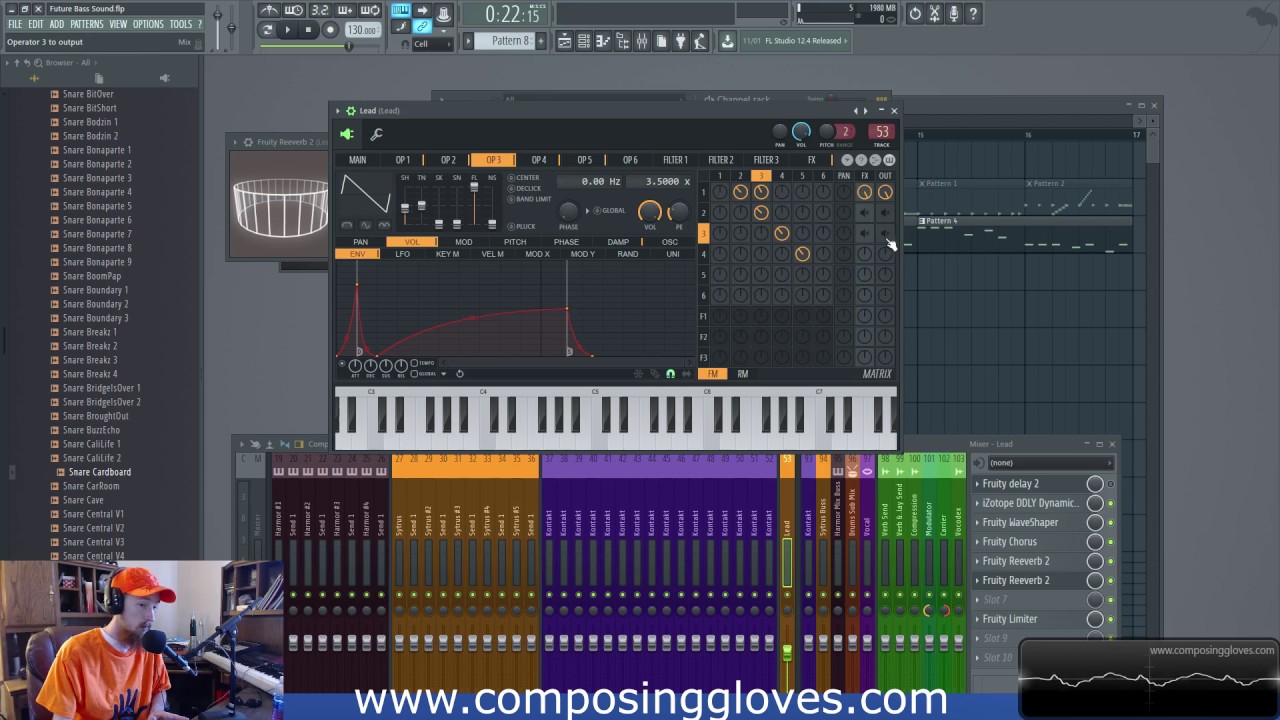Click the plugin picker plug icon in toolbar
Image resolution: width=1280 pixels, height=720 pixels.
click(x=681, y=41)
